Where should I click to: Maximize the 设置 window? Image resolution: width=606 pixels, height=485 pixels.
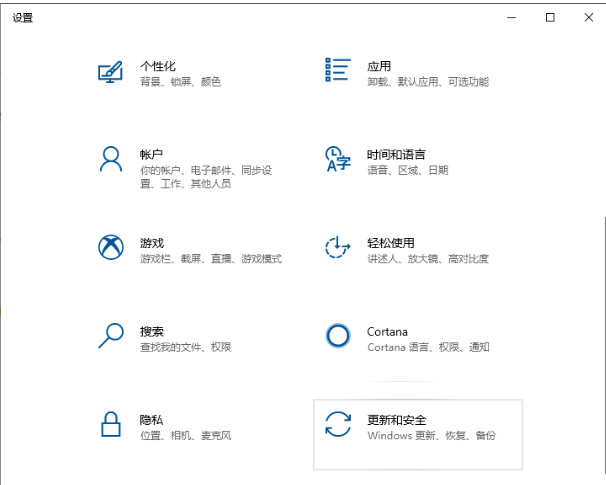pos(549,17)
